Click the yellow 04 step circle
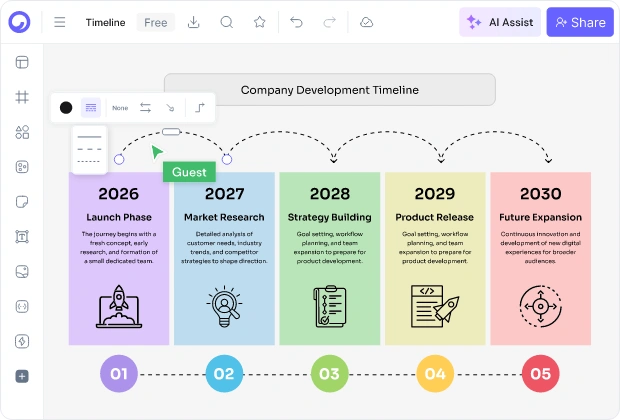620x420 pixels. point(435,374)
